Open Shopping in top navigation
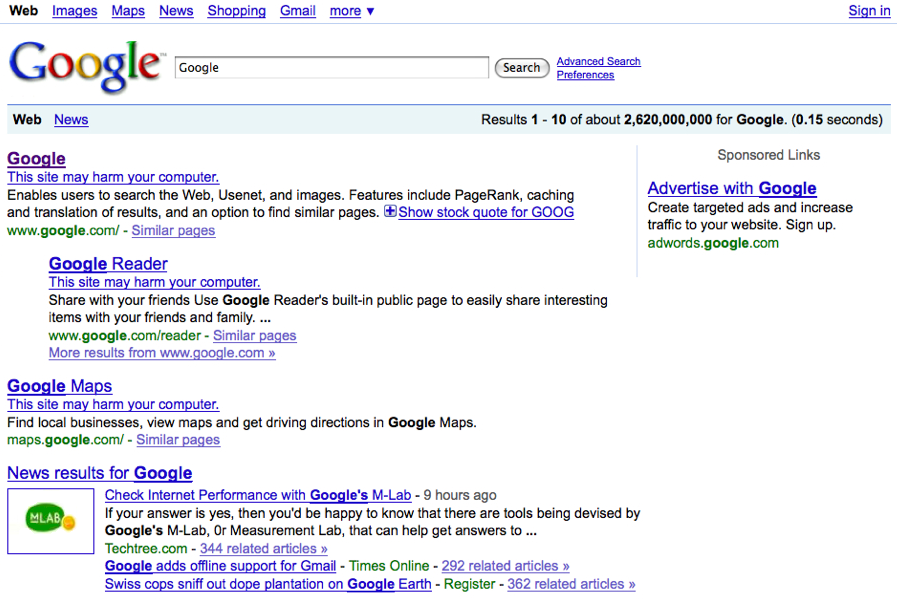This screenshot has height=606, width=897. pos(236,11)
